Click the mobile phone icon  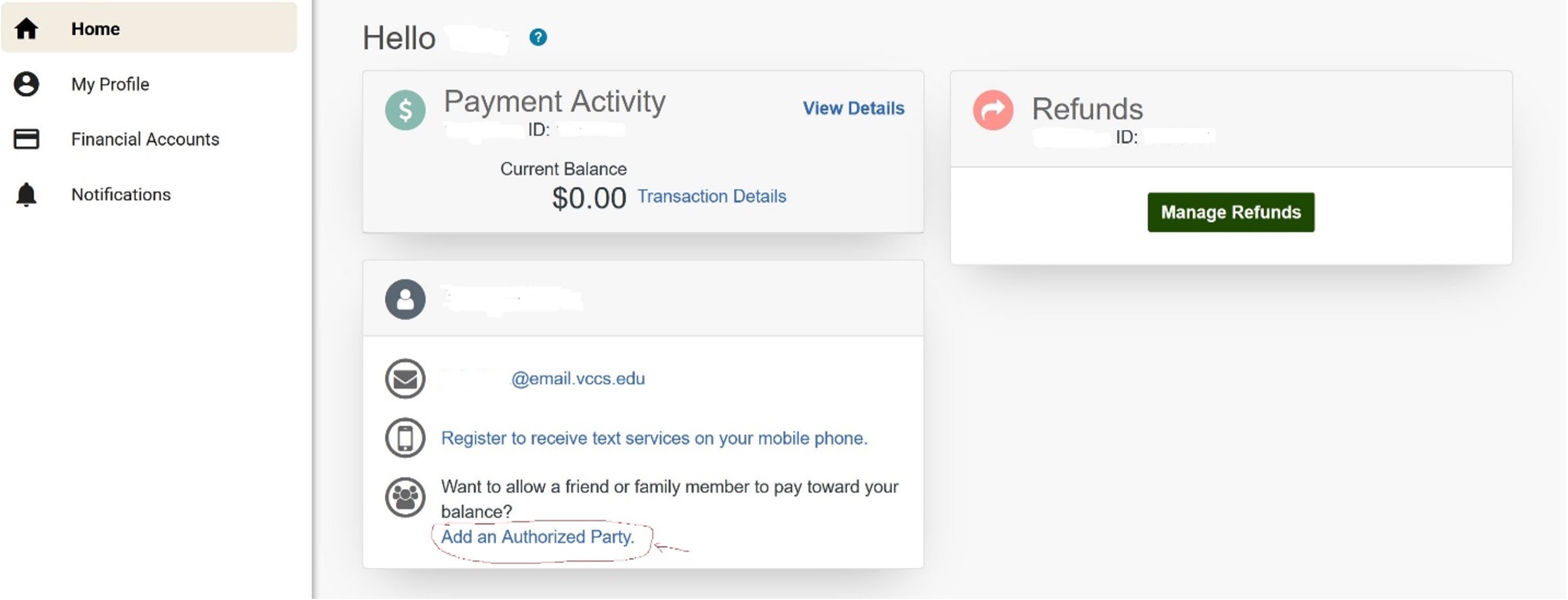405,438
